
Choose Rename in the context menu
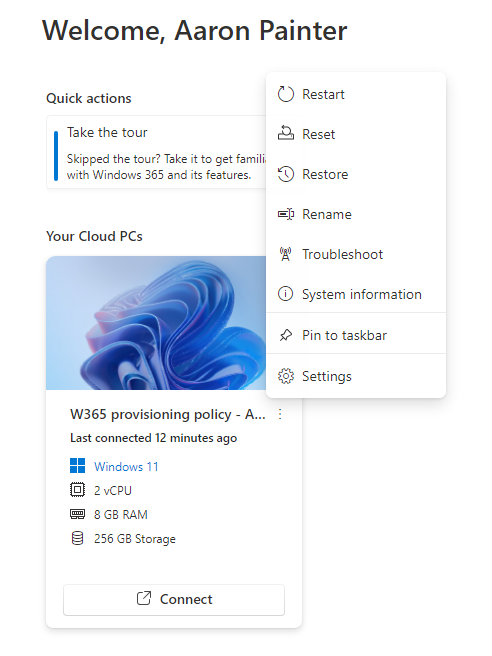point(356,214)
